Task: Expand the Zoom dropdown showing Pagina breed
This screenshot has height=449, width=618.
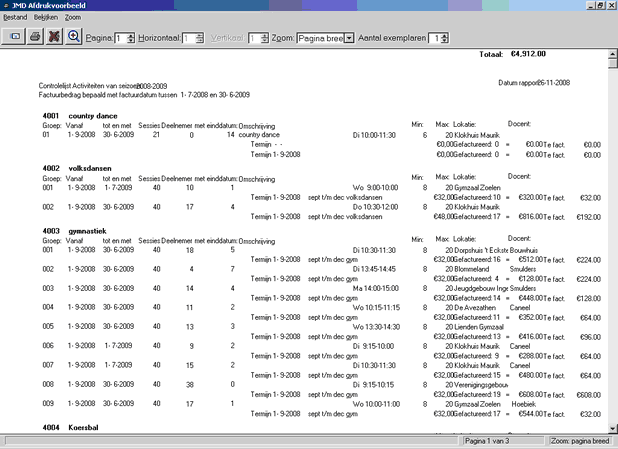Action: tap(349, 38)
